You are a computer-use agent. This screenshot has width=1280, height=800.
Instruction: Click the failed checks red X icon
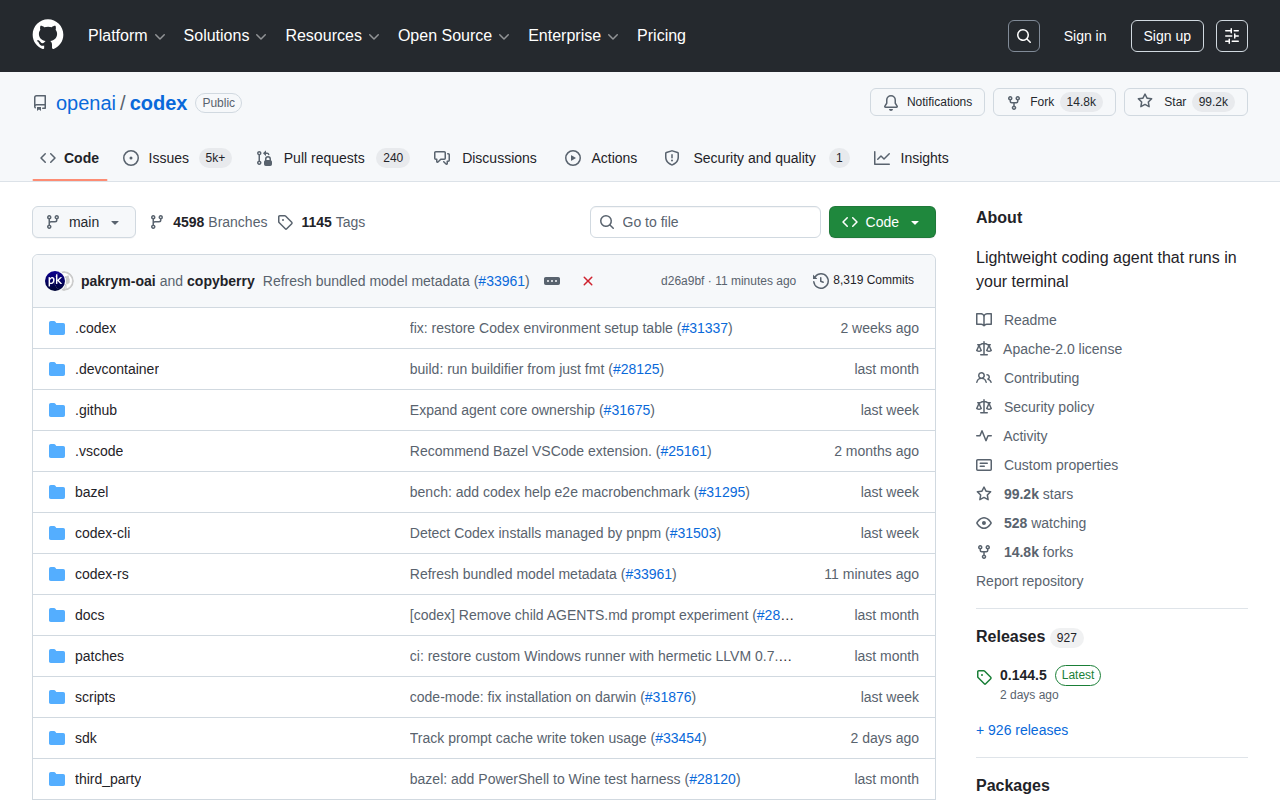pos(588,281)
